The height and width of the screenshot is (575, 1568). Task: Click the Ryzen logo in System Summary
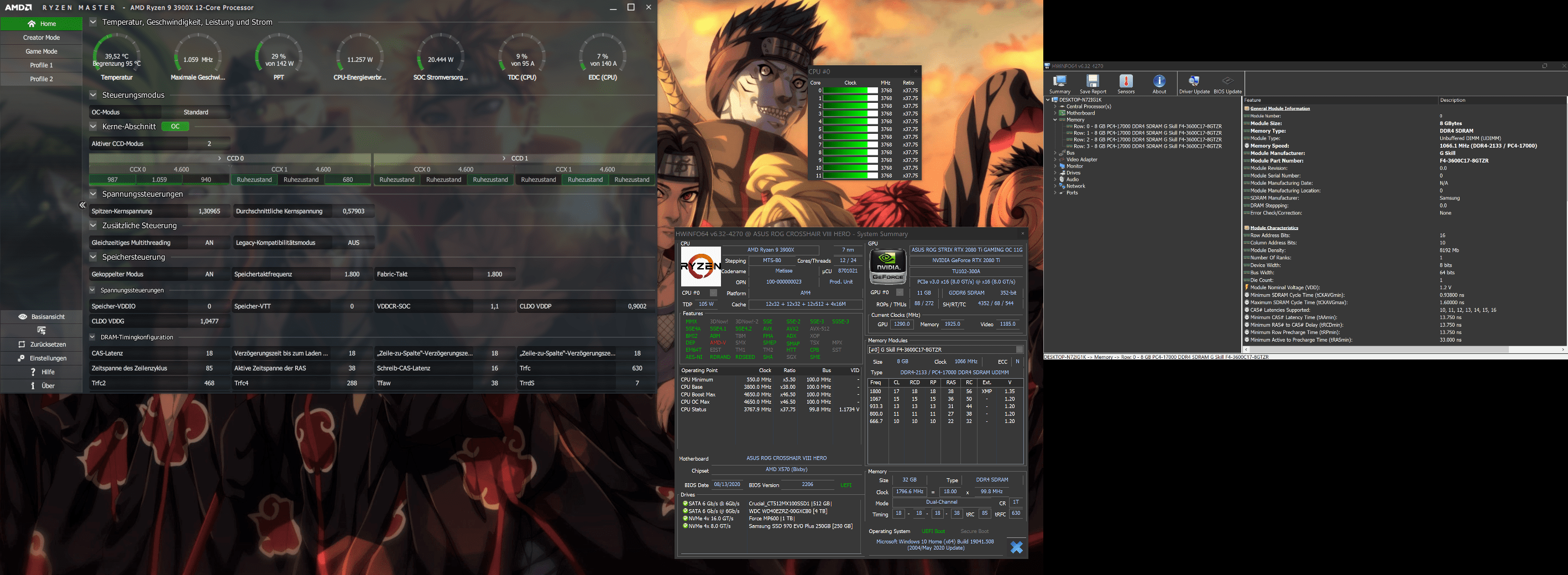701,266
